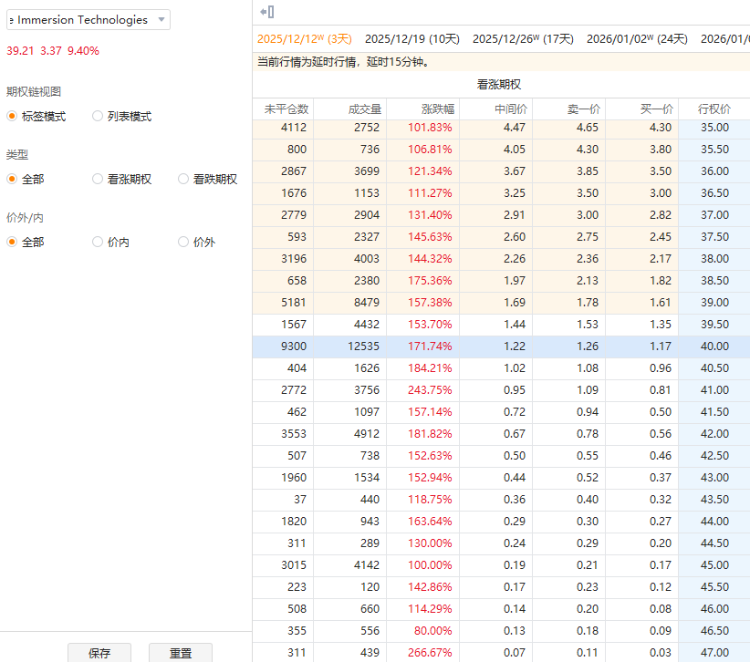Sort by 成交量 column header
750x662 pixels.
click(x=364, y=109)
